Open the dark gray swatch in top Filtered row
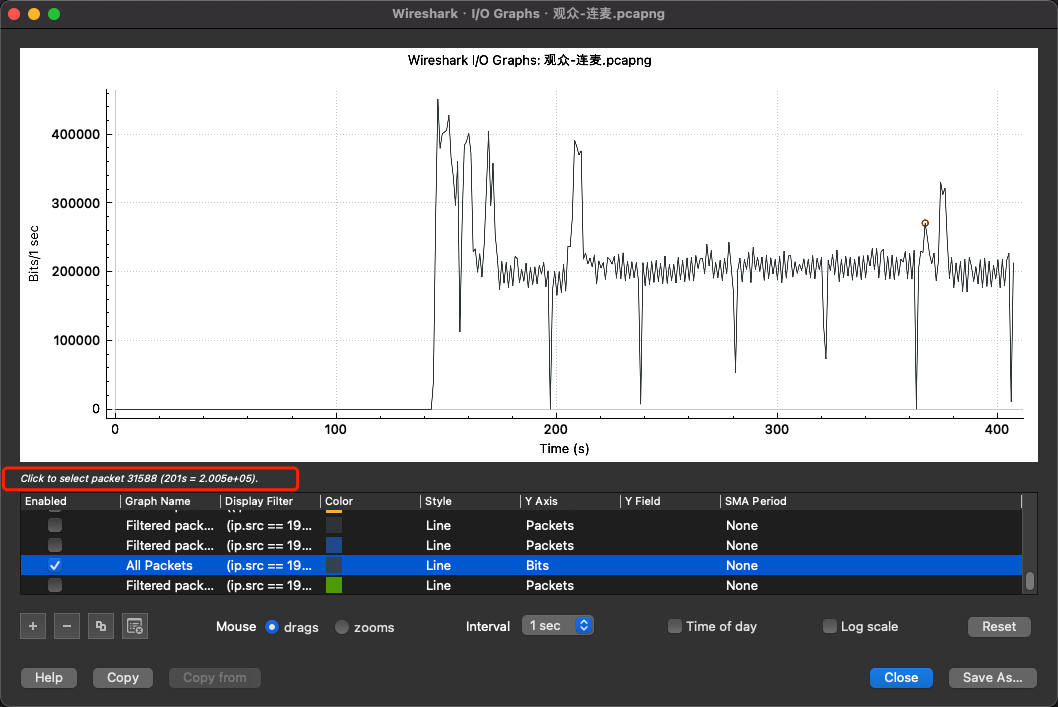This screenshot has width=1058, height=707. 334,525
